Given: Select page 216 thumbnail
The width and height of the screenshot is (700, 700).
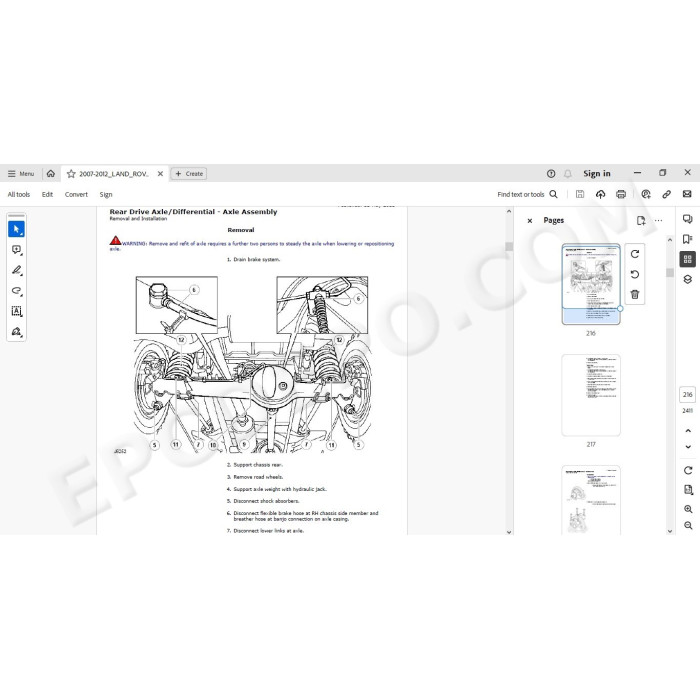Looking at the screenshot, I should point(591,284).
